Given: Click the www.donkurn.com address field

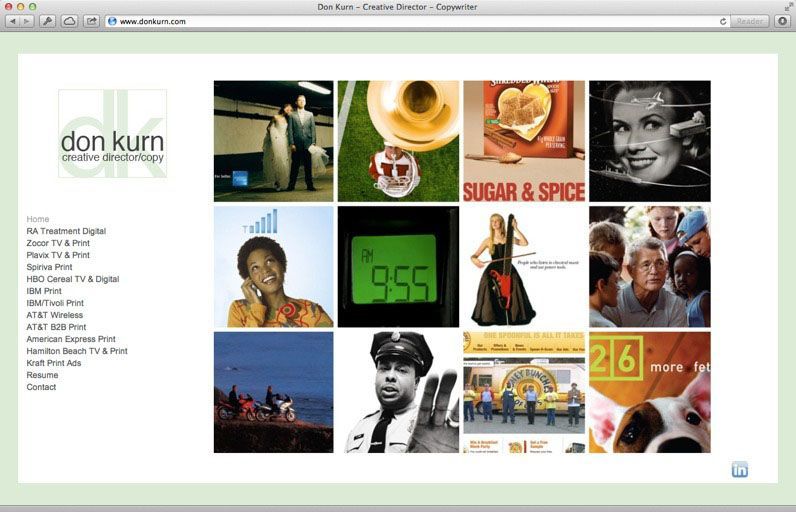Looking at the screenshot, I should [x=400, y=21].
